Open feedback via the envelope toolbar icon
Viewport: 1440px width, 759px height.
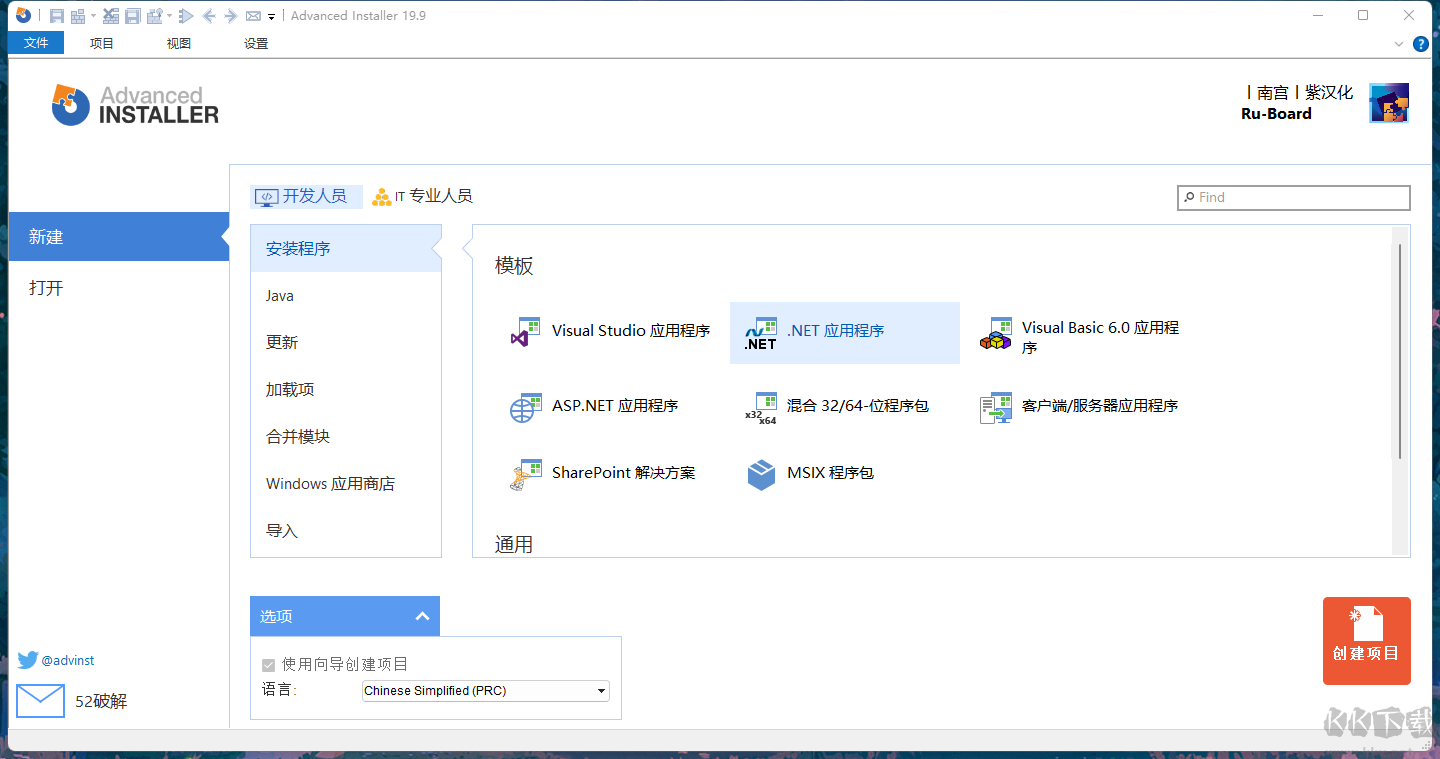[x=252, y=15]
